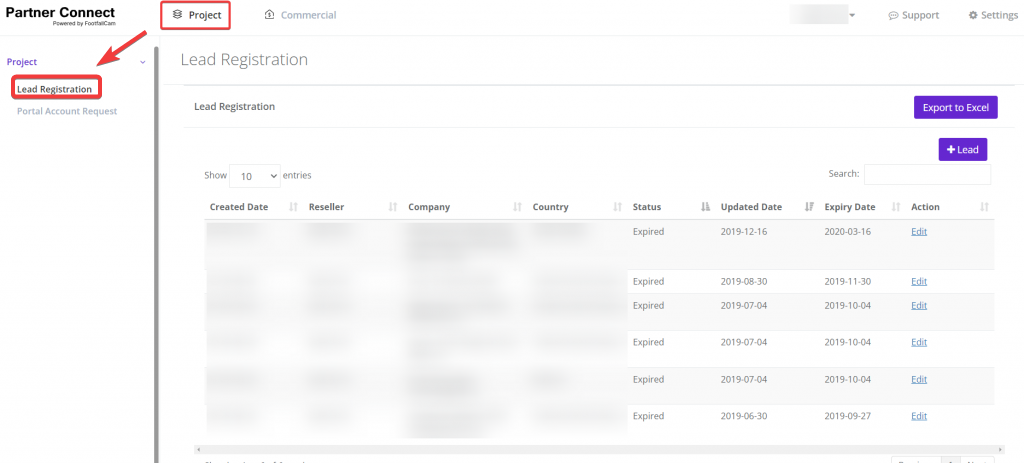Open the show entries dropdown
The image size is (1024, 463).
pyautogui.click(x=255, y=176)
